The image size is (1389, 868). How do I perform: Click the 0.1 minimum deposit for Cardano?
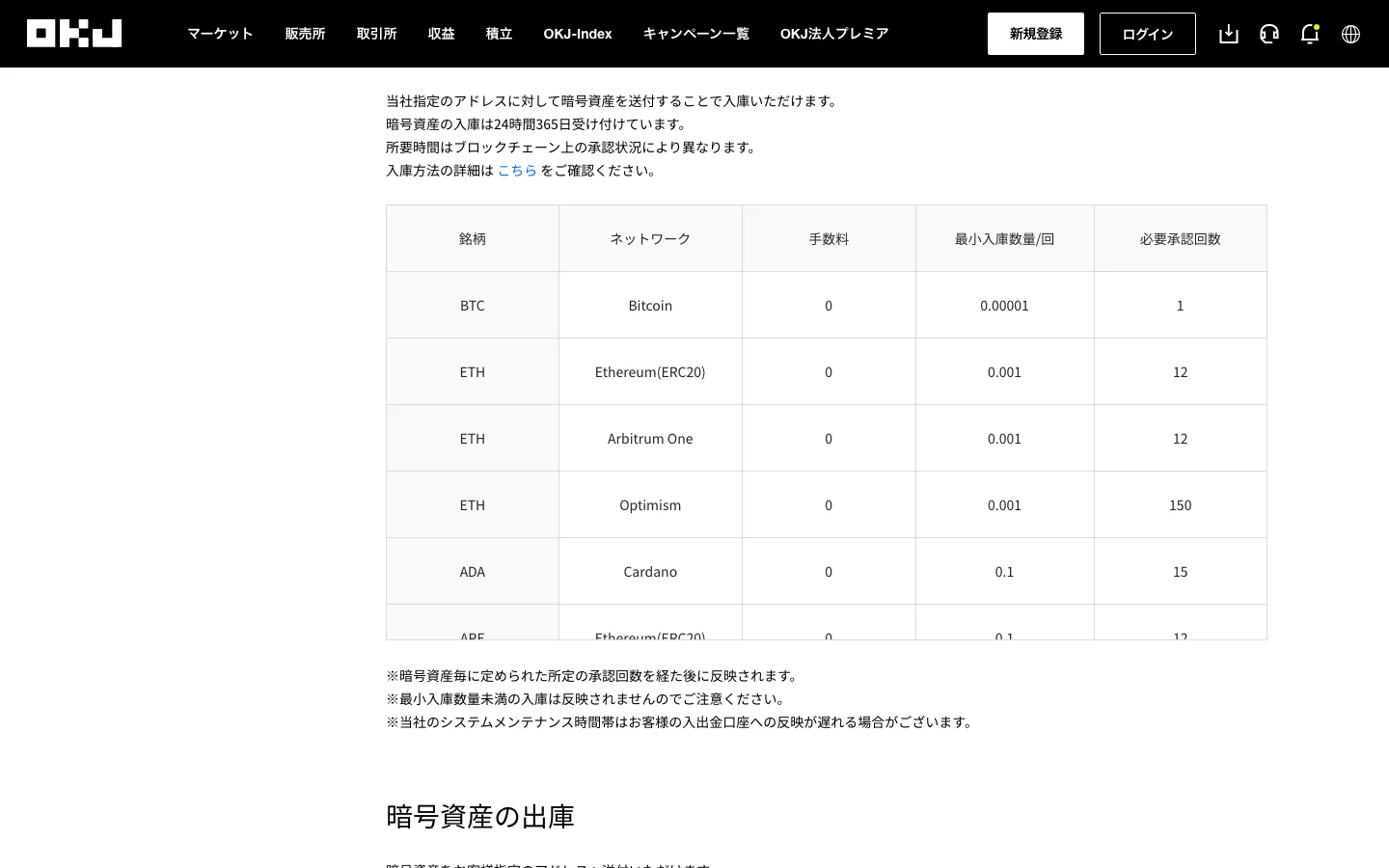(1004, 571)
